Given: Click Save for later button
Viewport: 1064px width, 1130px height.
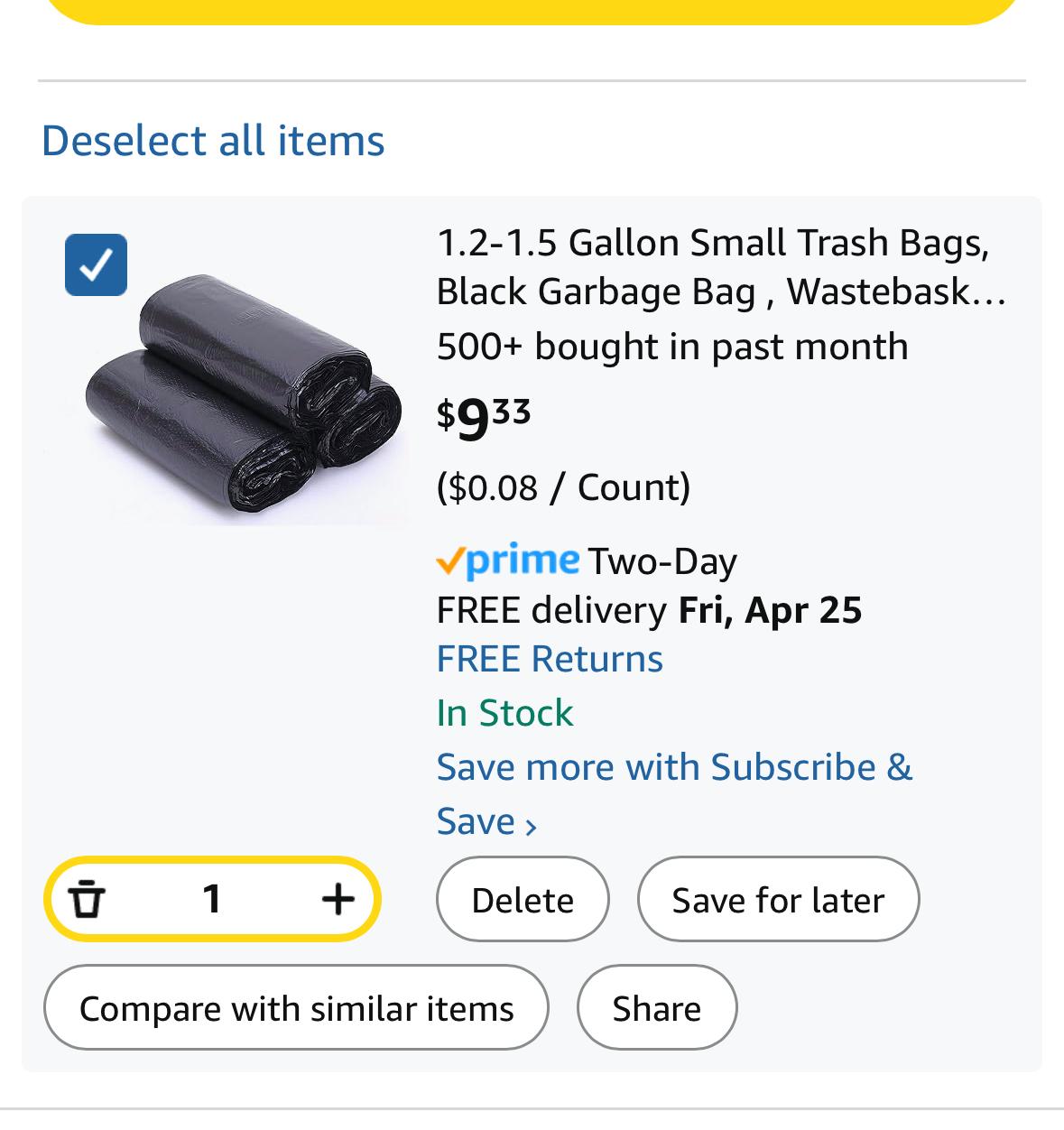Looking at the screenshot, I should click(778, 899).
